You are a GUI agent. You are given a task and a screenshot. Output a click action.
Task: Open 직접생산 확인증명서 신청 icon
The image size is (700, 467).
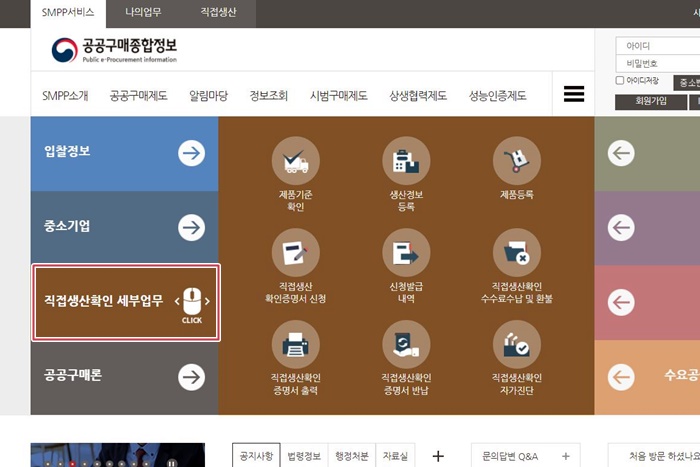point(296,253)
